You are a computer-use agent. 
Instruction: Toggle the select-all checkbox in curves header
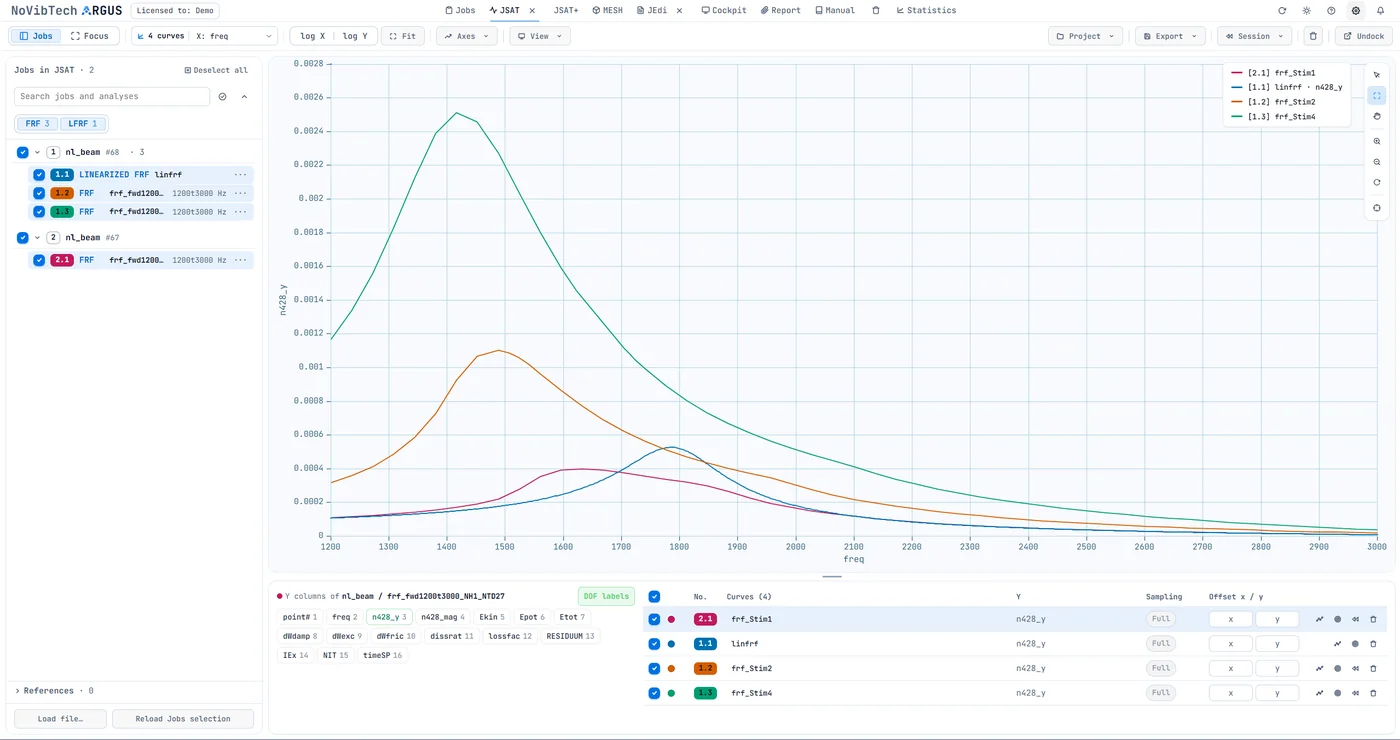coord(654,596)
